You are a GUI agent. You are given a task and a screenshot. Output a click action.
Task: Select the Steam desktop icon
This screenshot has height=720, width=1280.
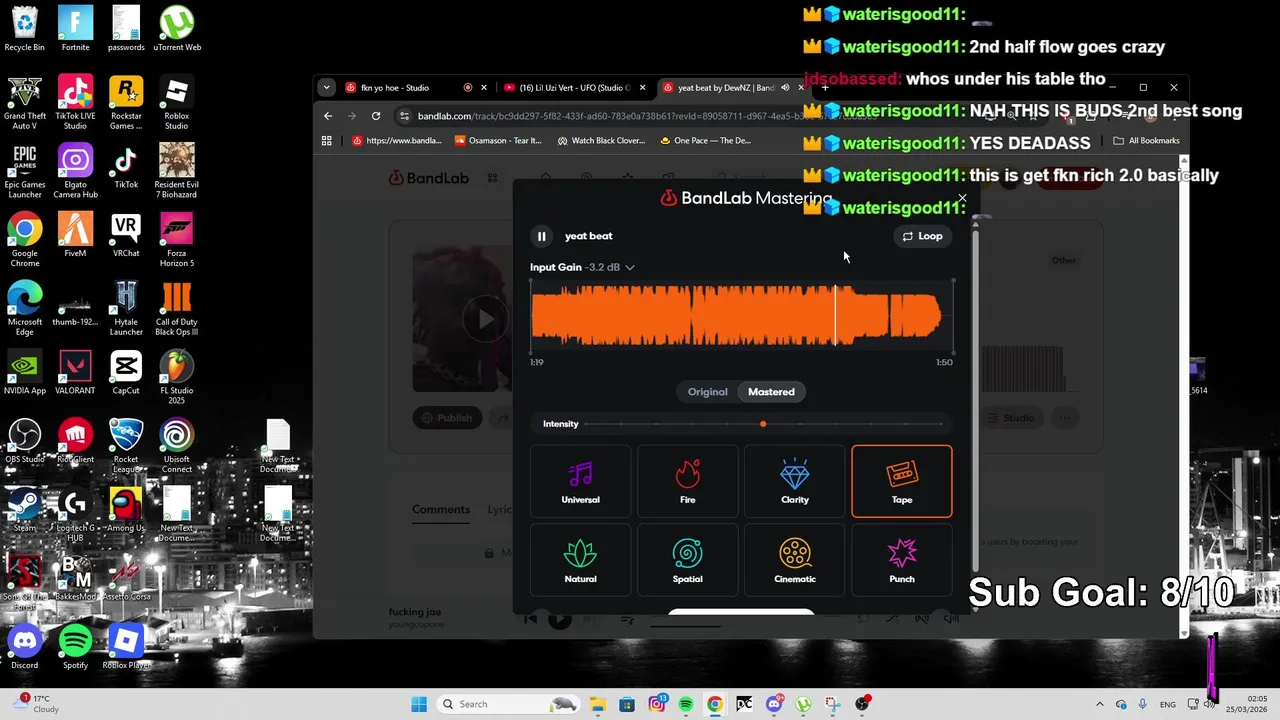click(25, 509)
